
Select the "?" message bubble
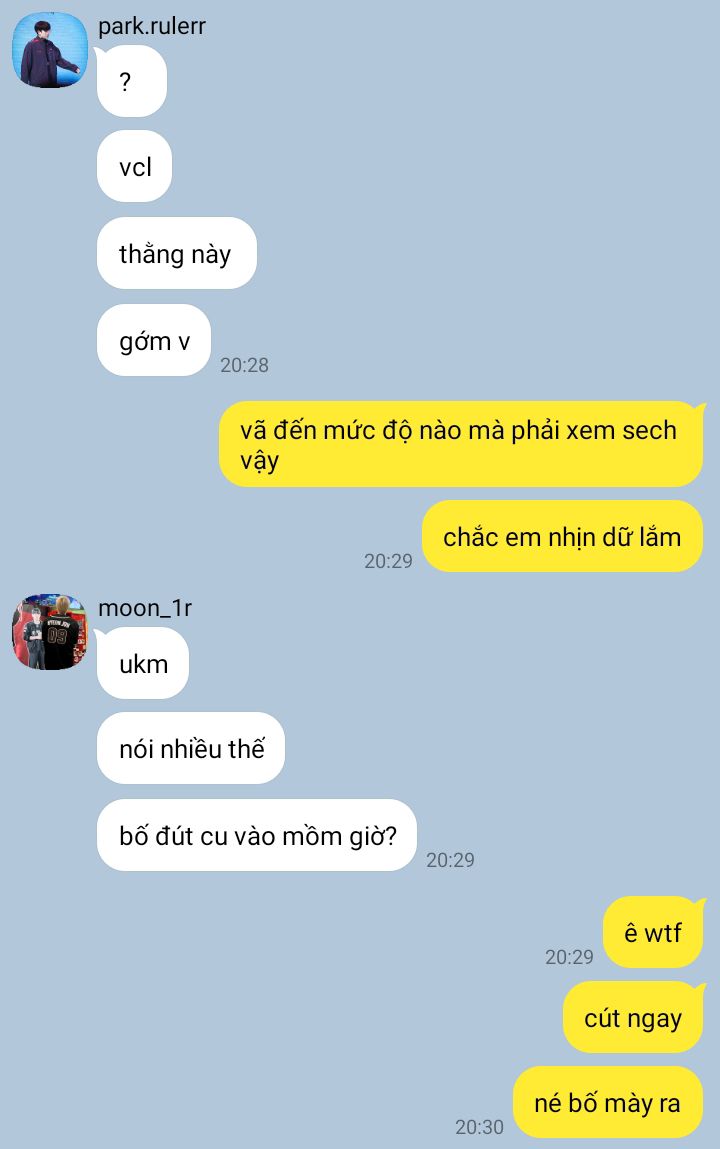point(132,81)
